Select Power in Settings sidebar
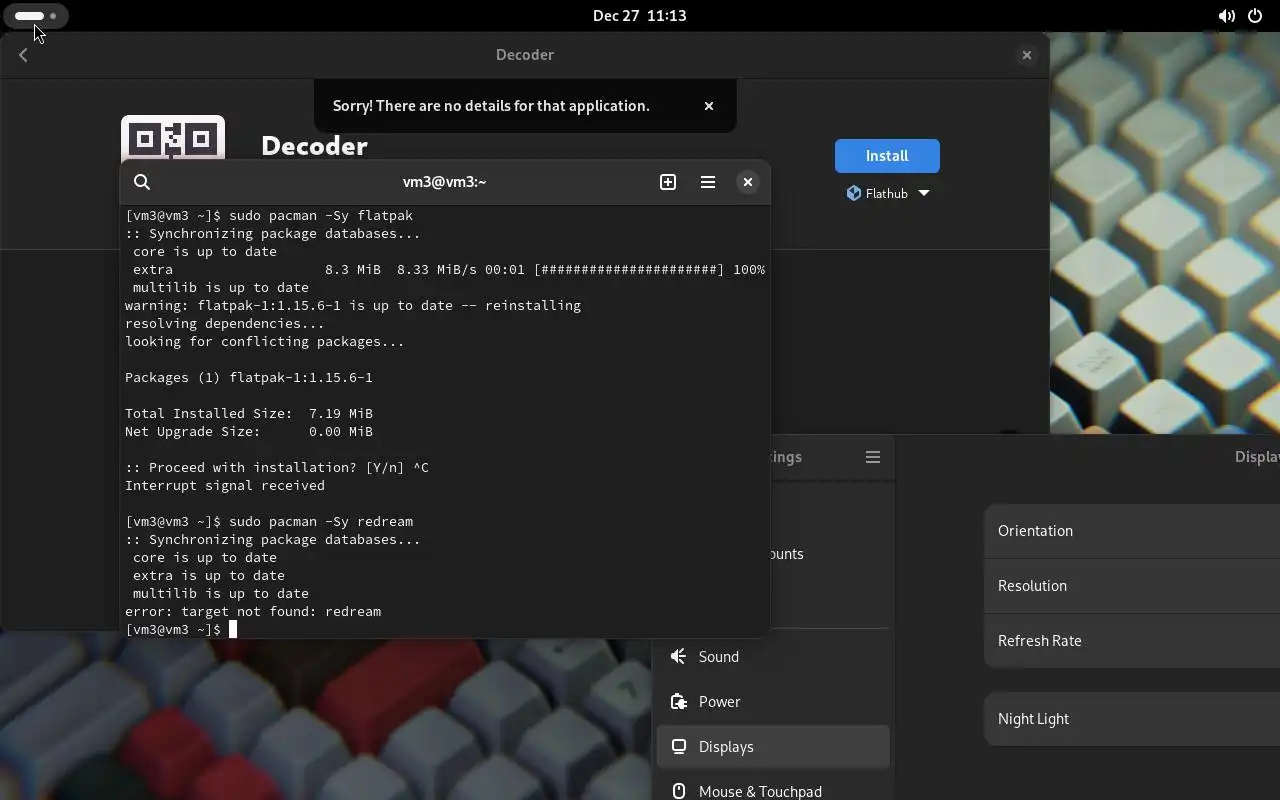Image resolution: width=1280 pixels, height=800 pixels. pos(773,702)
